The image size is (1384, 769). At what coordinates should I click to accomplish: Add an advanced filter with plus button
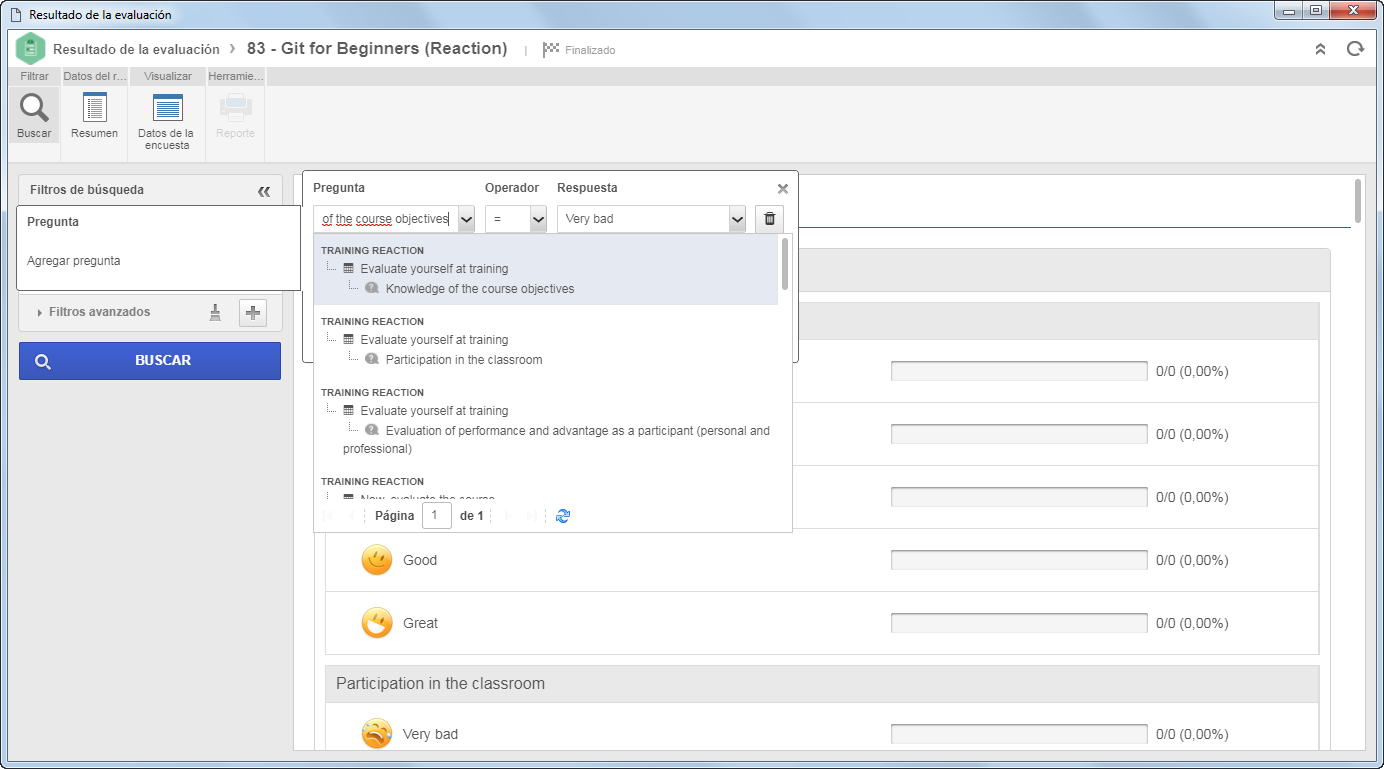click(253, 313)
